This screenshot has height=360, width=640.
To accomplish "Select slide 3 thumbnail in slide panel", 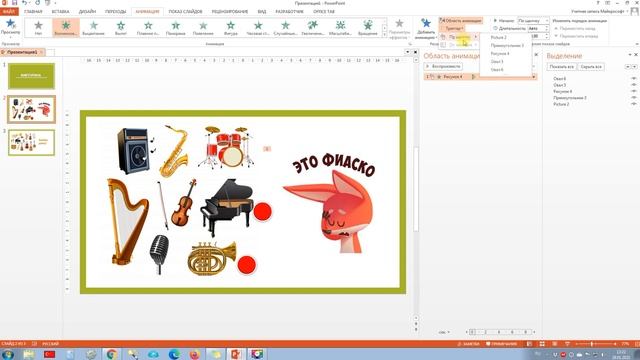I will pos(31,142).
